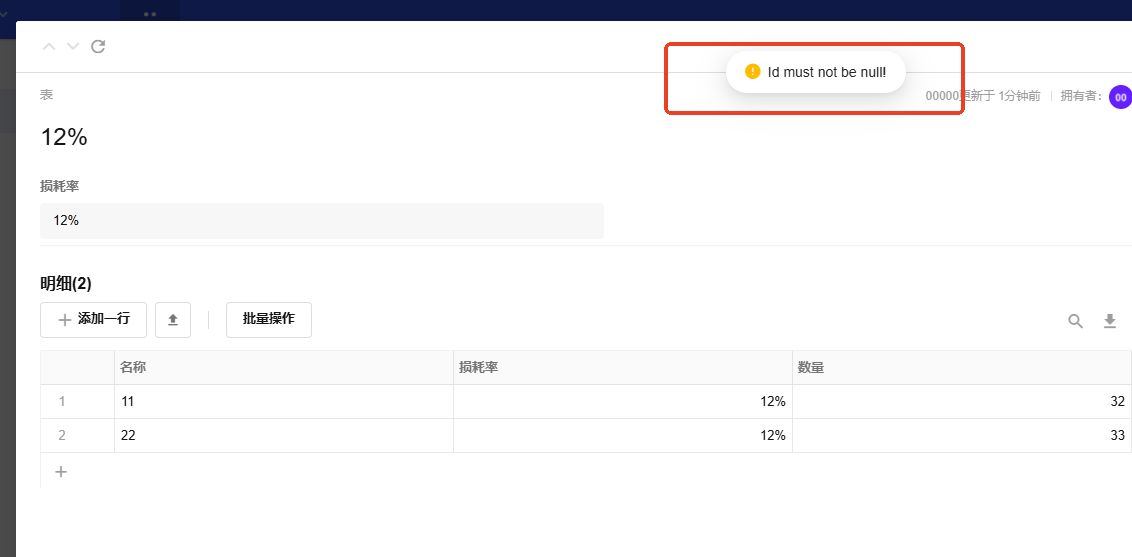Image resolution: width=1132 pixels, height=557 pixels.
Task: Click the download icon above the table
Action: [x=1109, y=321]
